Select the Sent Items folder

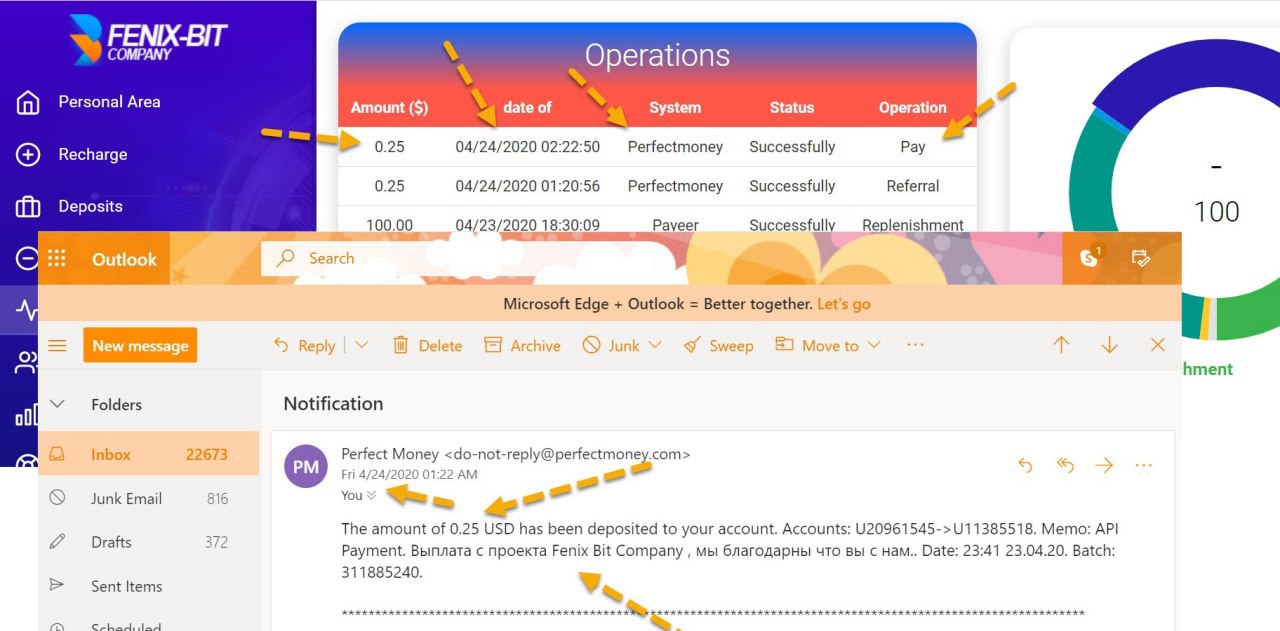(x=148, y=586)
